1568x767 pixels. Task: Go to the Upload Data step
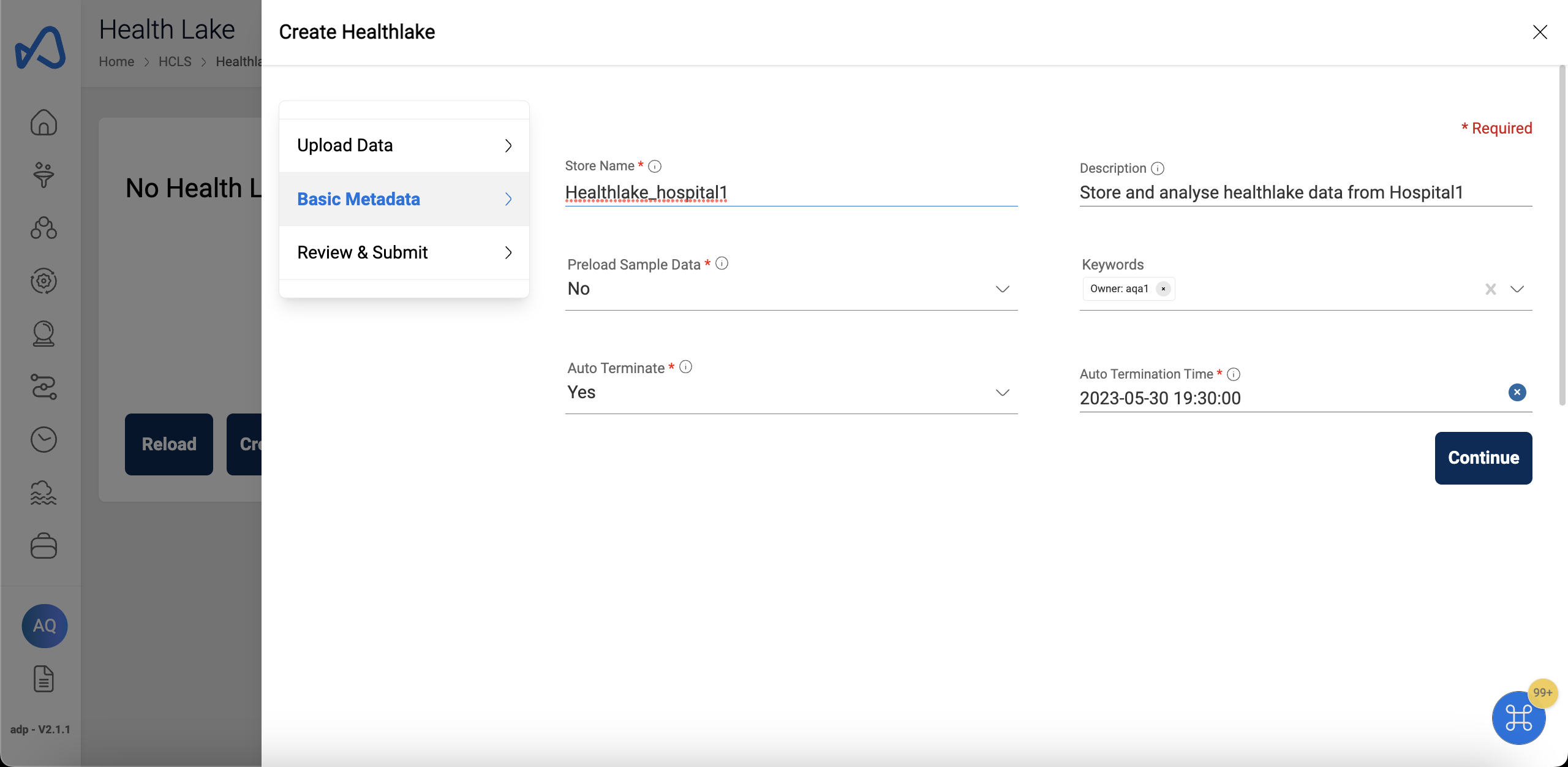(x=404, y=146)
